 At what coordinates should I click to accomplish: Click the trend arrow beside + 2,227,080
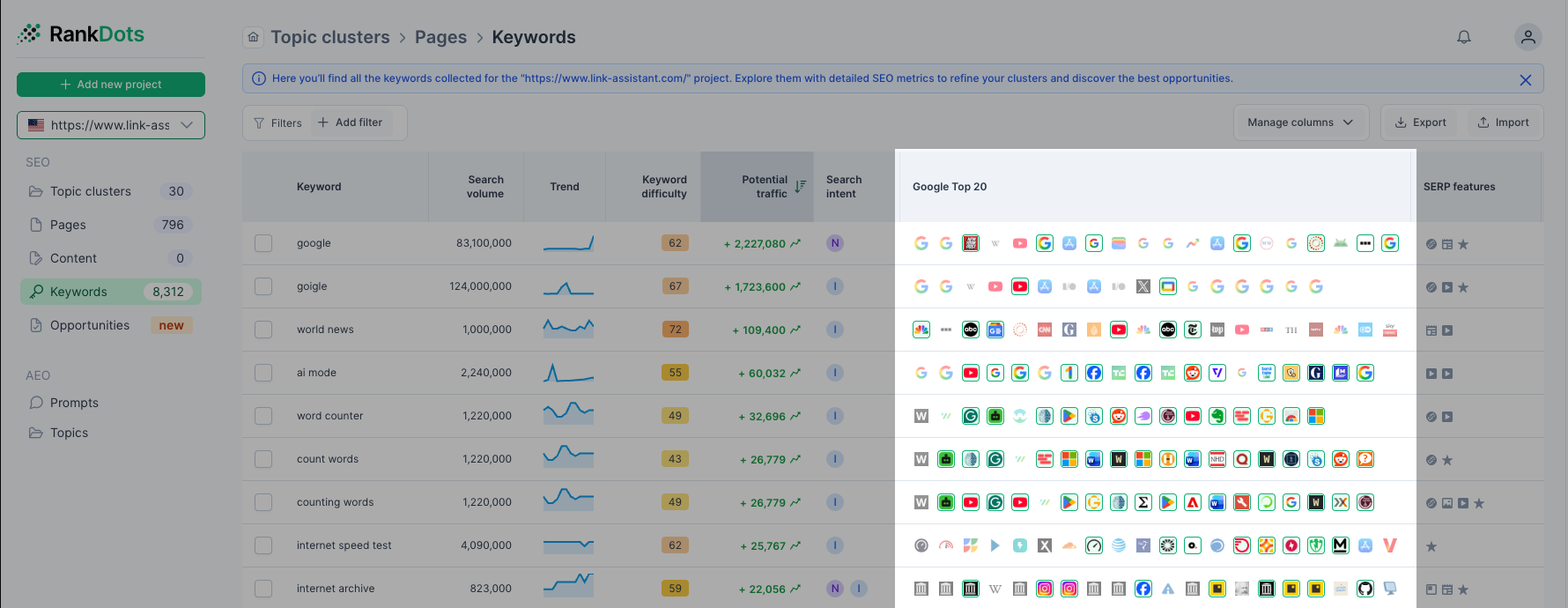tap(795, 243)
